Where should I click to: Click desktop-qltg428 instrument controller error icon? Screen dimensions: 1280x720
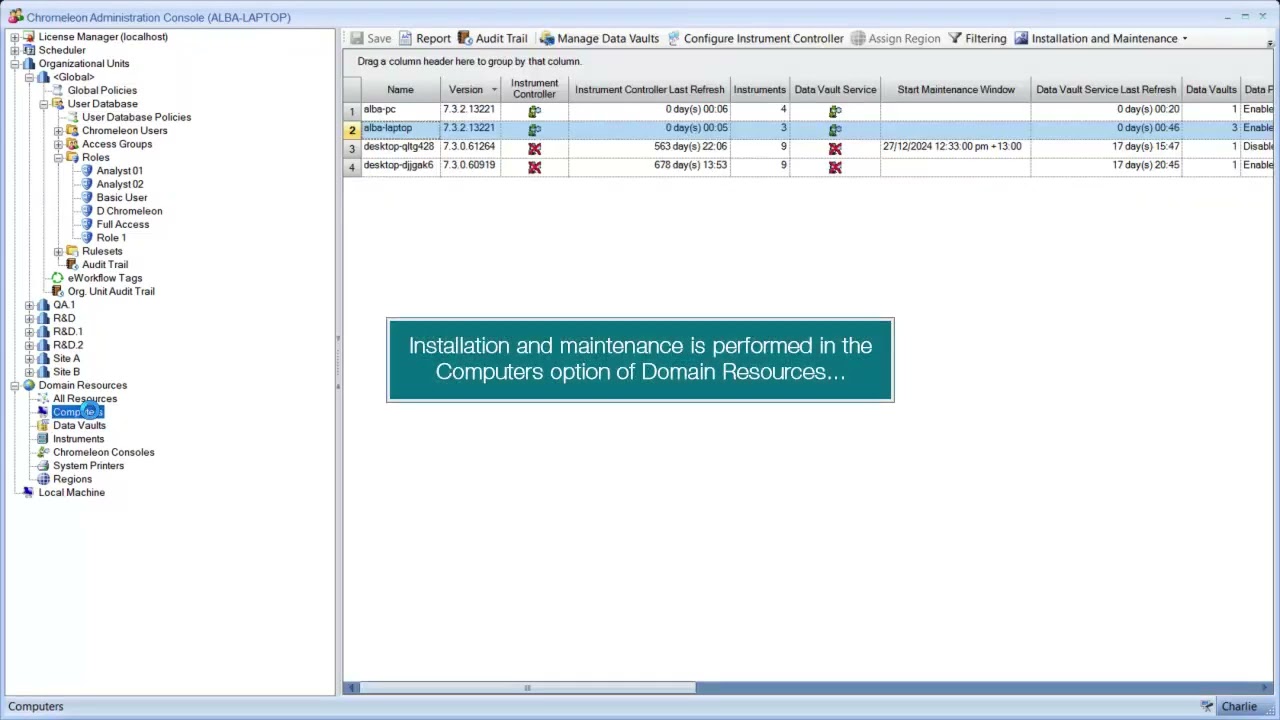coord(534,148)
